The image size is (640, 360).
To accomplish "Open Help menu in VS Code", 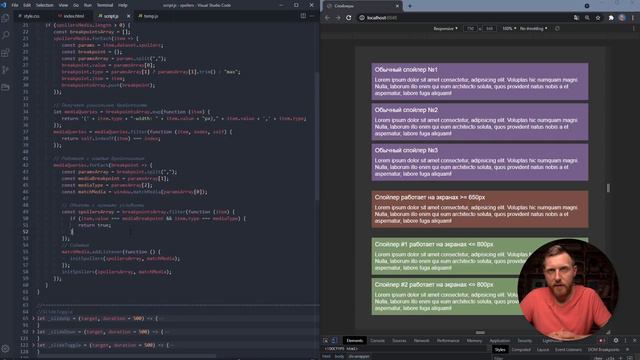I will tap(122, 5).
